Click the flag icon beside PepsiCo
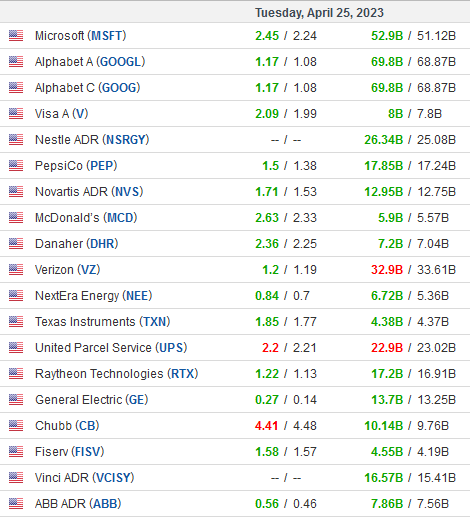470x518 pixels. click(16, 166)
